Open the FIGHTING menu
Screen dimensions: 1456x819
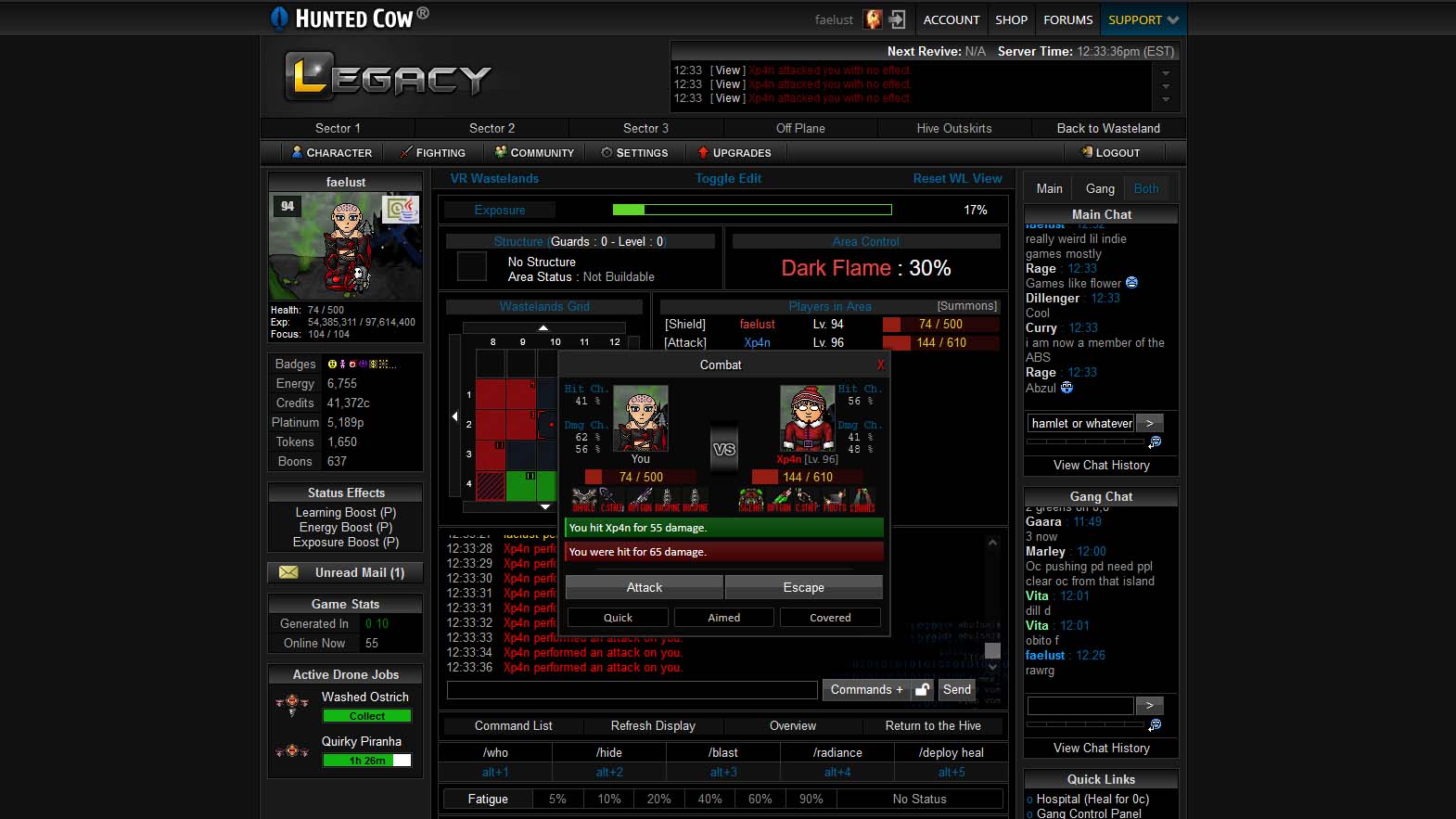[x=432, y=153]
